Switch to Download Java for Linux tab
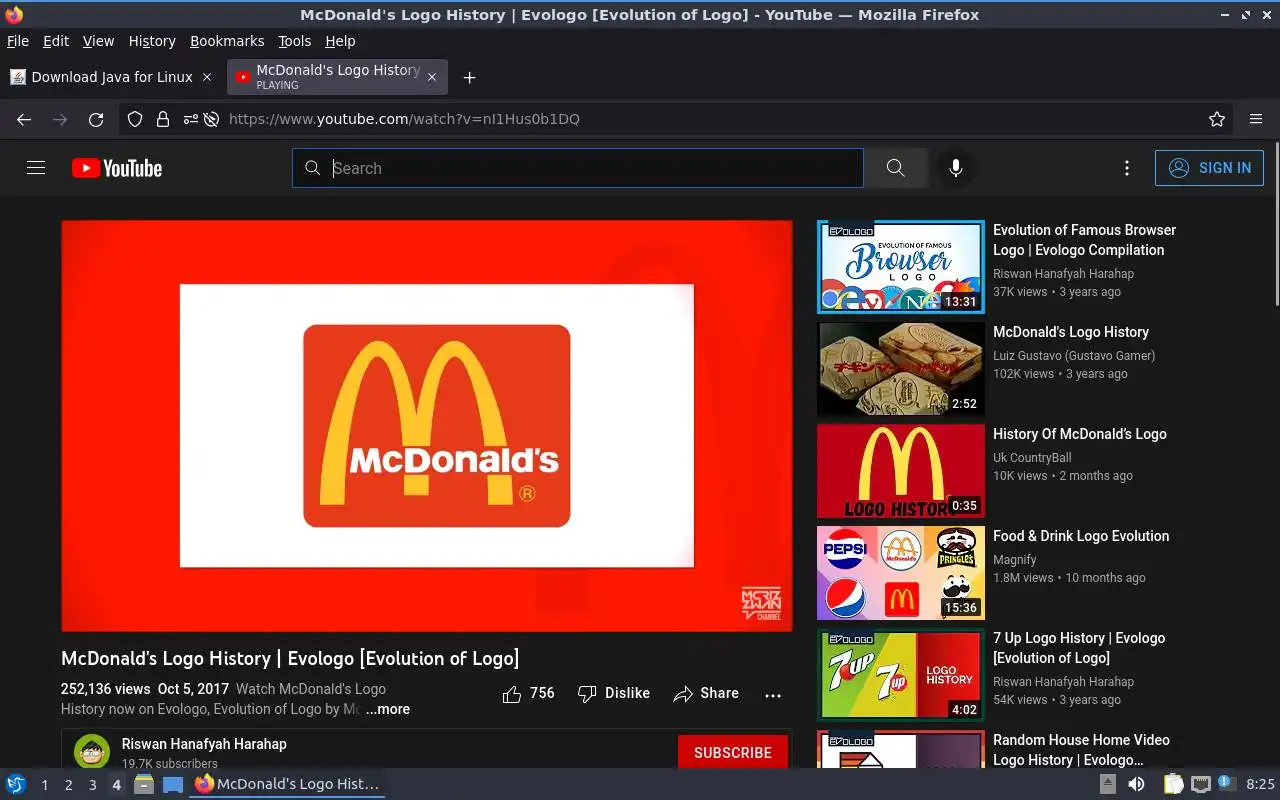Image resolution: width=1280 pixels, height=800 pixels. click(x=111, y=77)
